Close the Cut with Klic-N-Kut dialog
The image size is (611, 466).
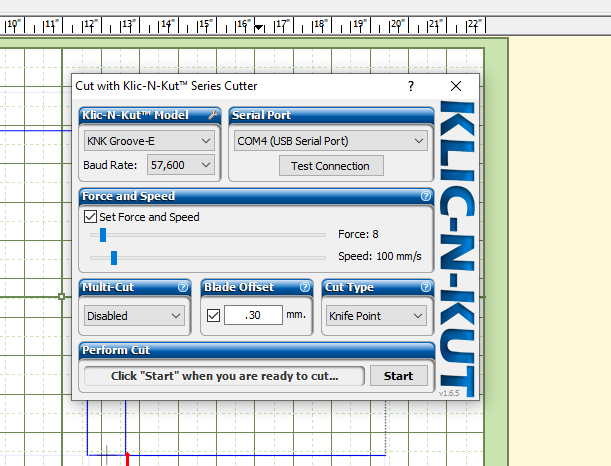[x=456, y=86]
